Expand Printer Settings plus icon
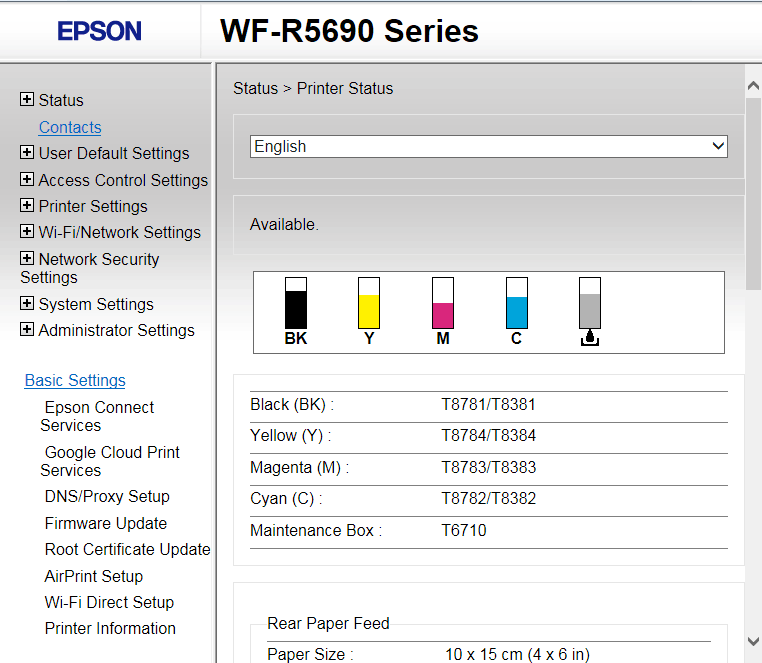 27,205
